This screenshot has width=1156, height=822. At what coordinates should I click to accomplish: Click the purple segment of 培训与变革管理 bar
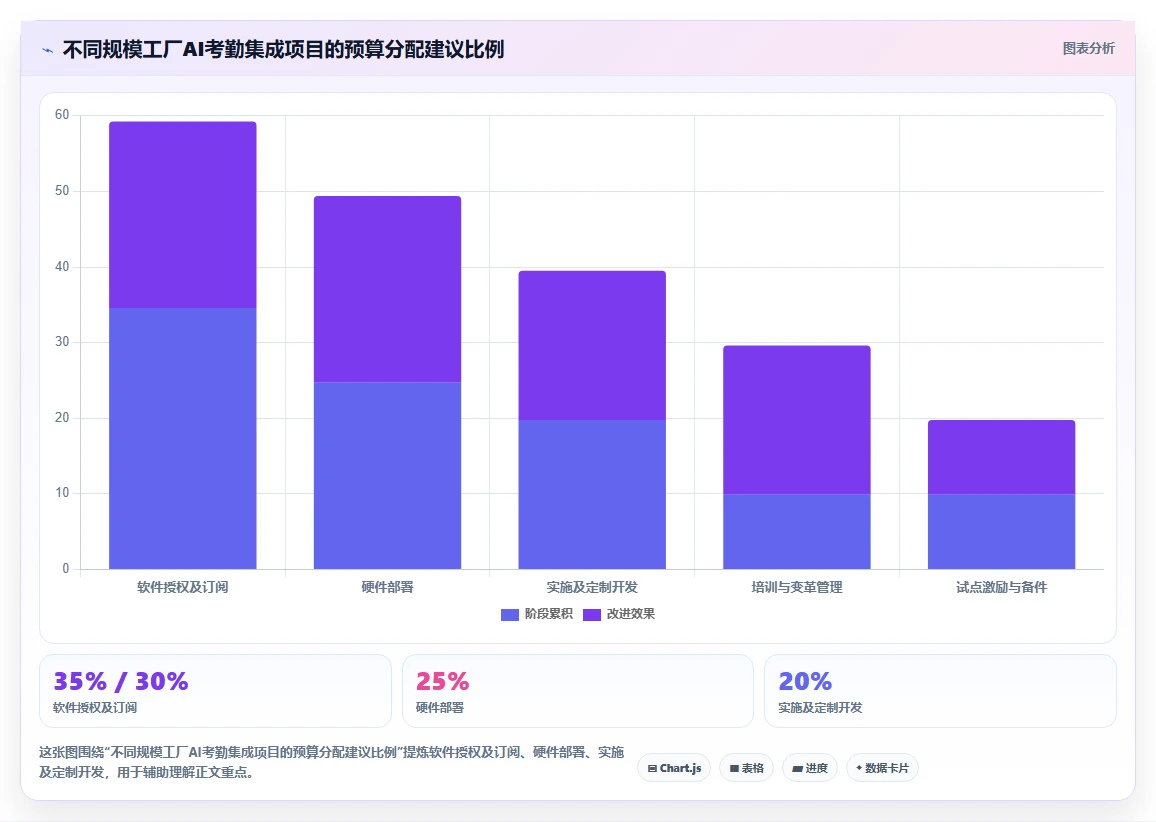[x=796, y=419]
